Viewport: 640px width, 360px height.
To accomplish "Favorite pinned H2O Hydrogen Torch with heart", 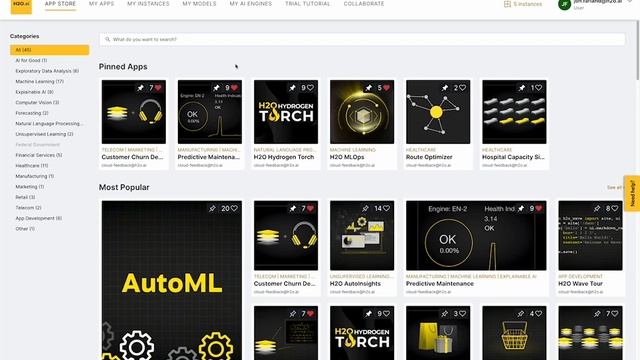I will tap(310, 88).
